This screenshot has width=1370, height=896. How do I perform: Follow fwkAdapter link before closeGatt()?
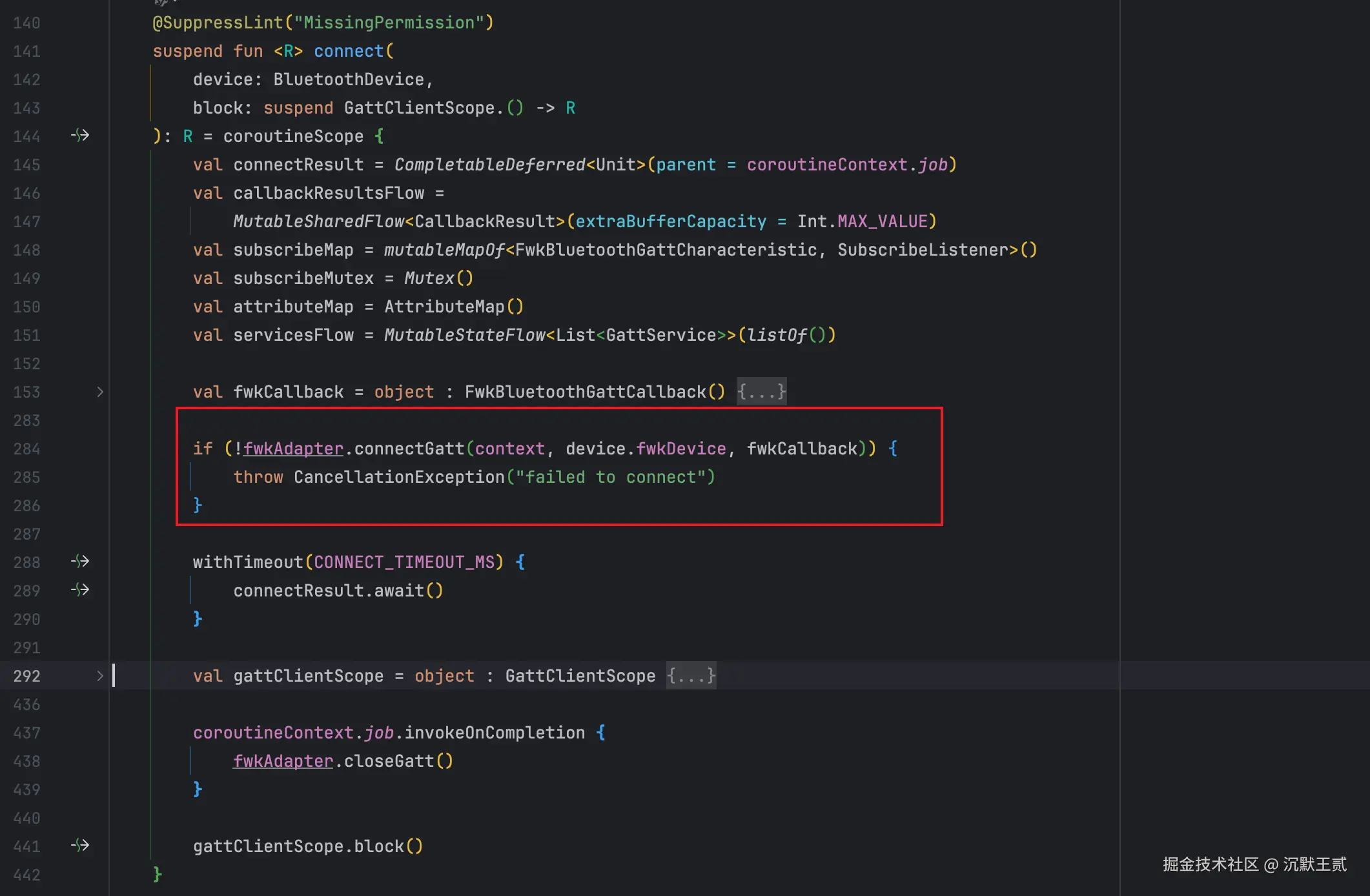(283, 761)
